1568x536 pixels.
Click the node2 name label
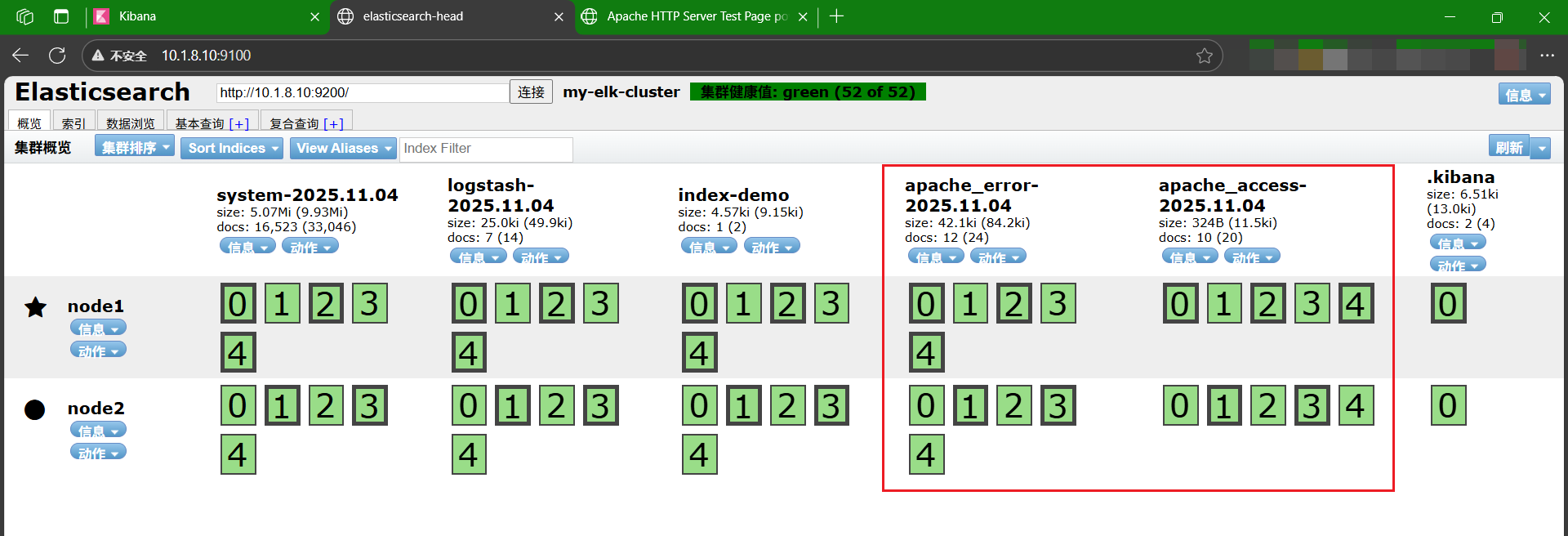click(x=96, y=408)
